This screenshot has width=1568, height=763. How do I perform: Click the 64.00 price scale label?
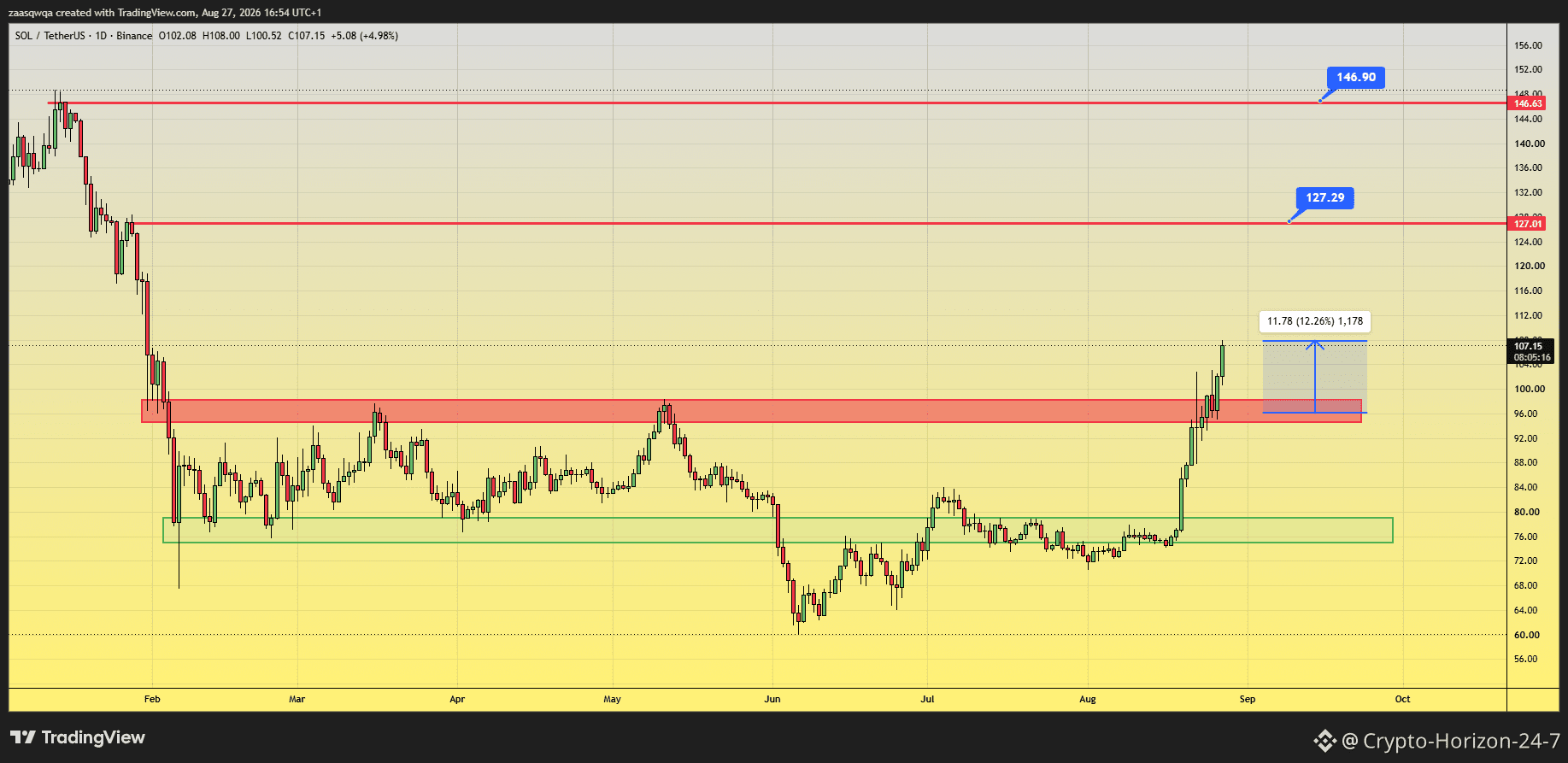pos(1526,610)
